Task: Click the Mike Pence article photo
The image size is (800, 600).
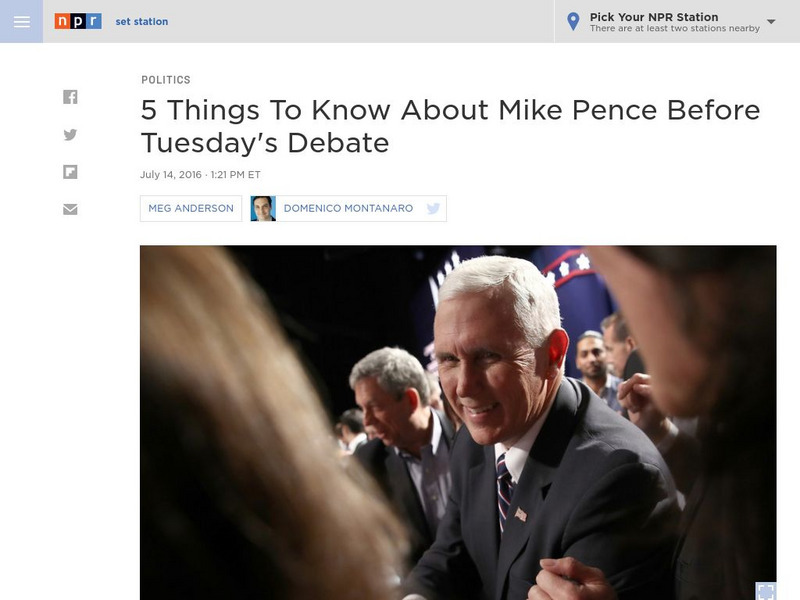Action: 458,422
